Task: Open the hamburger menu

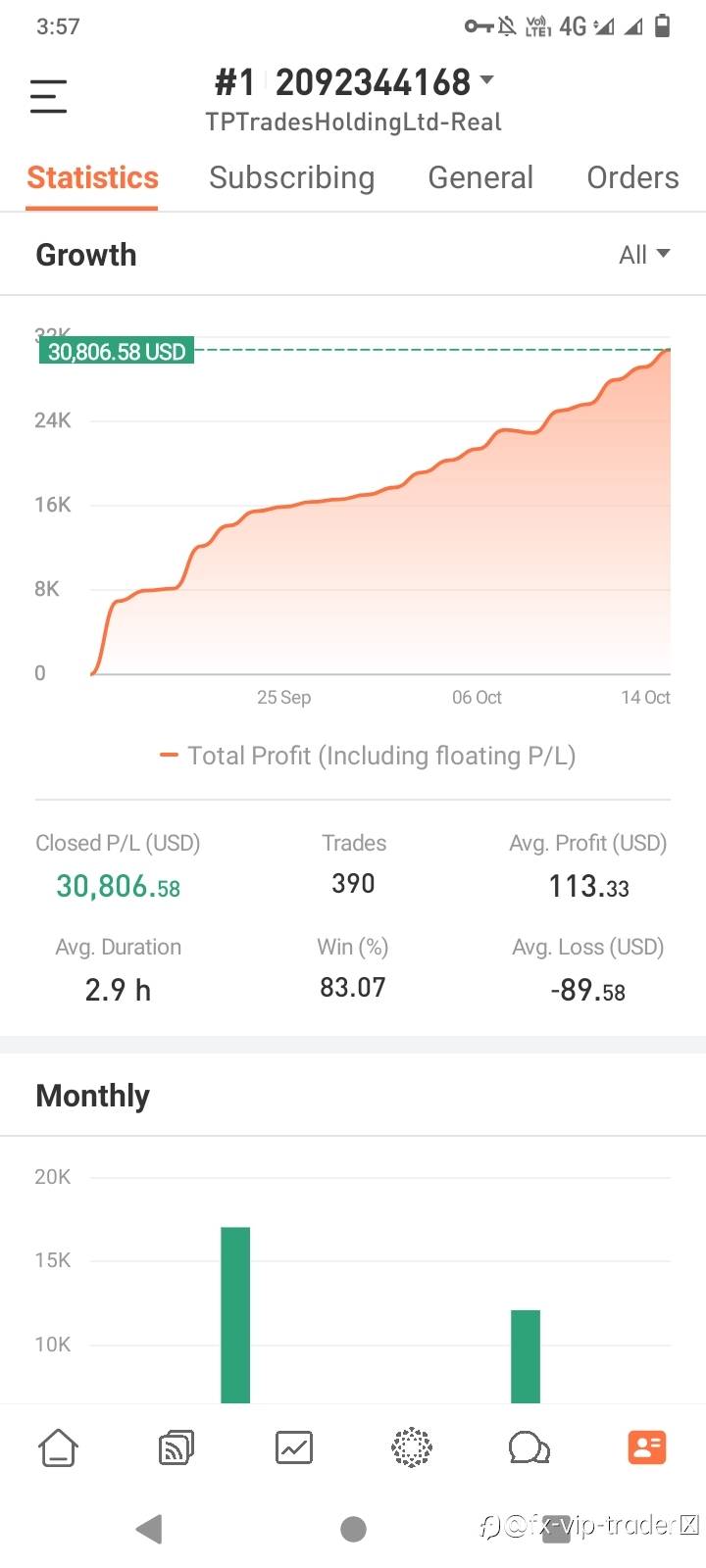Action: pyautogui.click(x=48, y=96)
